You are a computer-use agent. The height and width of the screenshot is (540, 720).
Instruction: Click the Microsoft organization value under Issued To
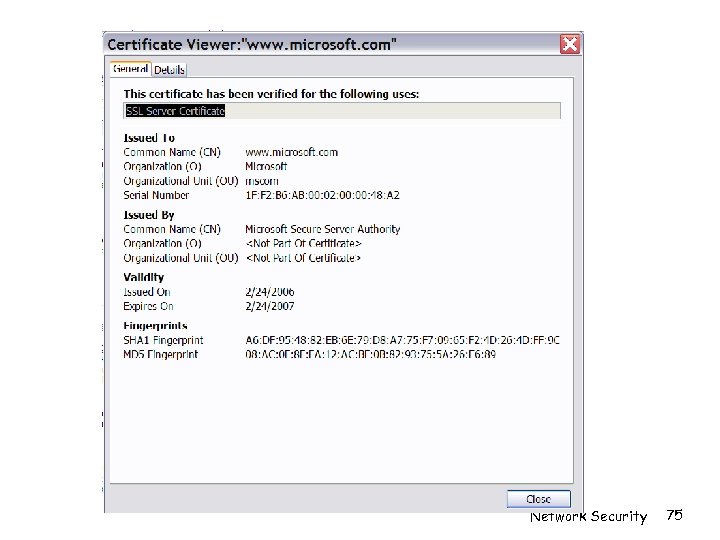click(266, 166)
